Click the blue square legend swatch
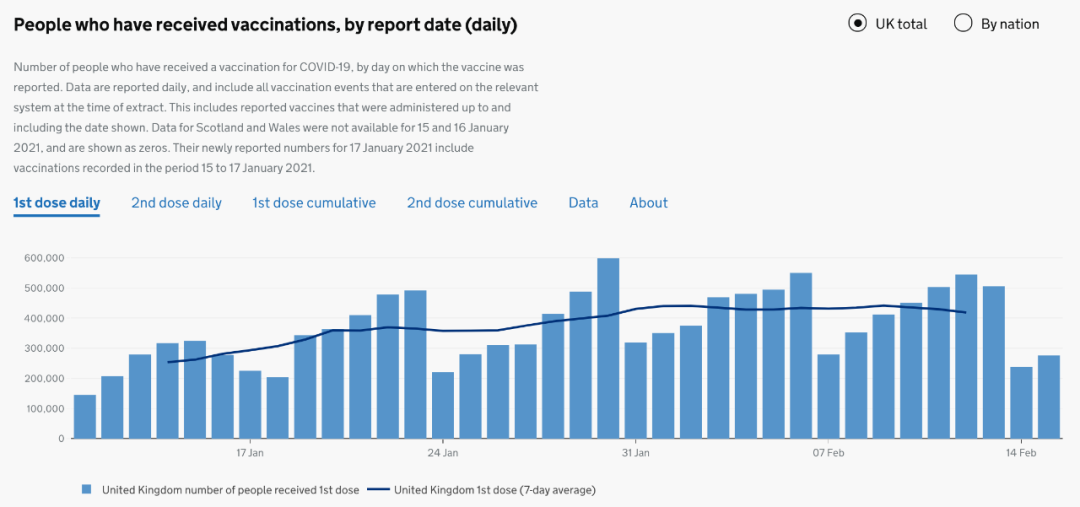Image resolution: width=1080 pixels, height=507 pixels. tap(86, 490)
